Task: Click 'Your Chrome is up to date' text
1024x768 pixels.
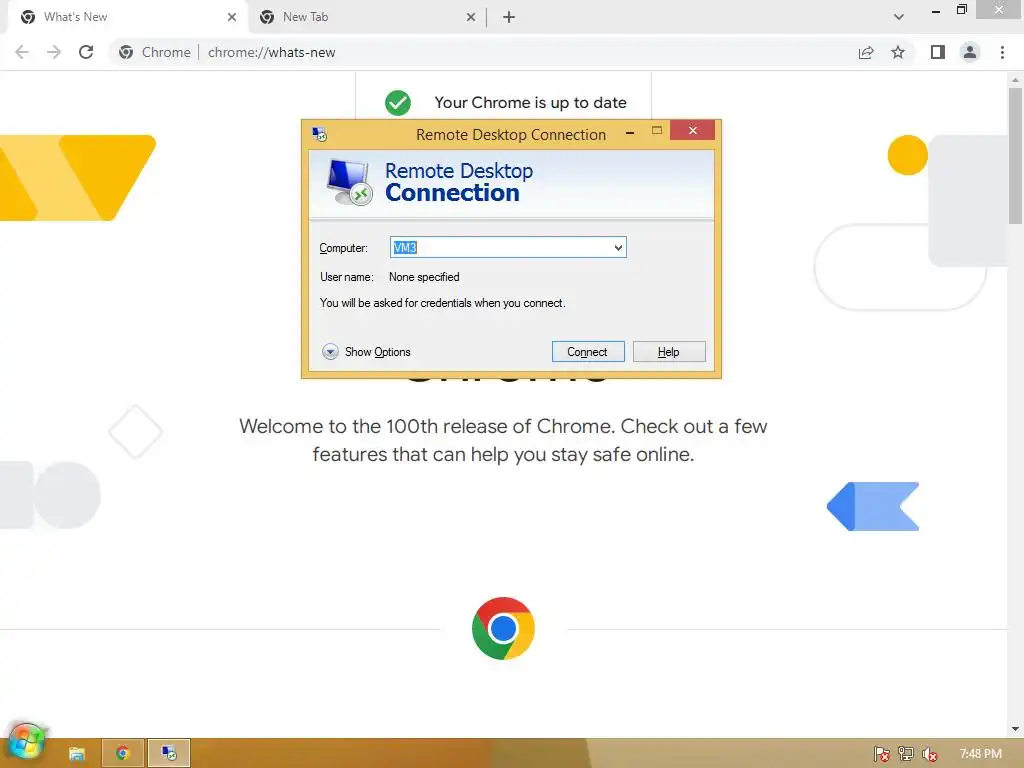Action: (530, 103)
